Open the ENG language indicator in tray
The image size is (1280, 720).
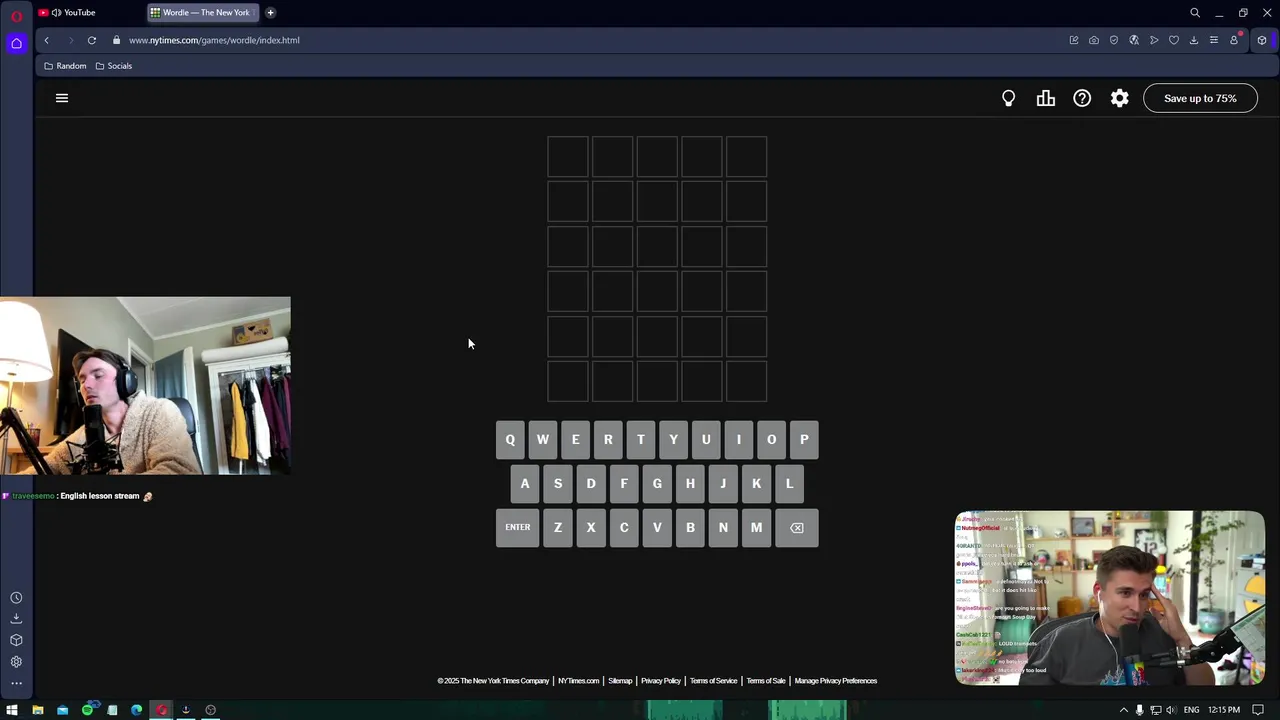coord(1191,710)
